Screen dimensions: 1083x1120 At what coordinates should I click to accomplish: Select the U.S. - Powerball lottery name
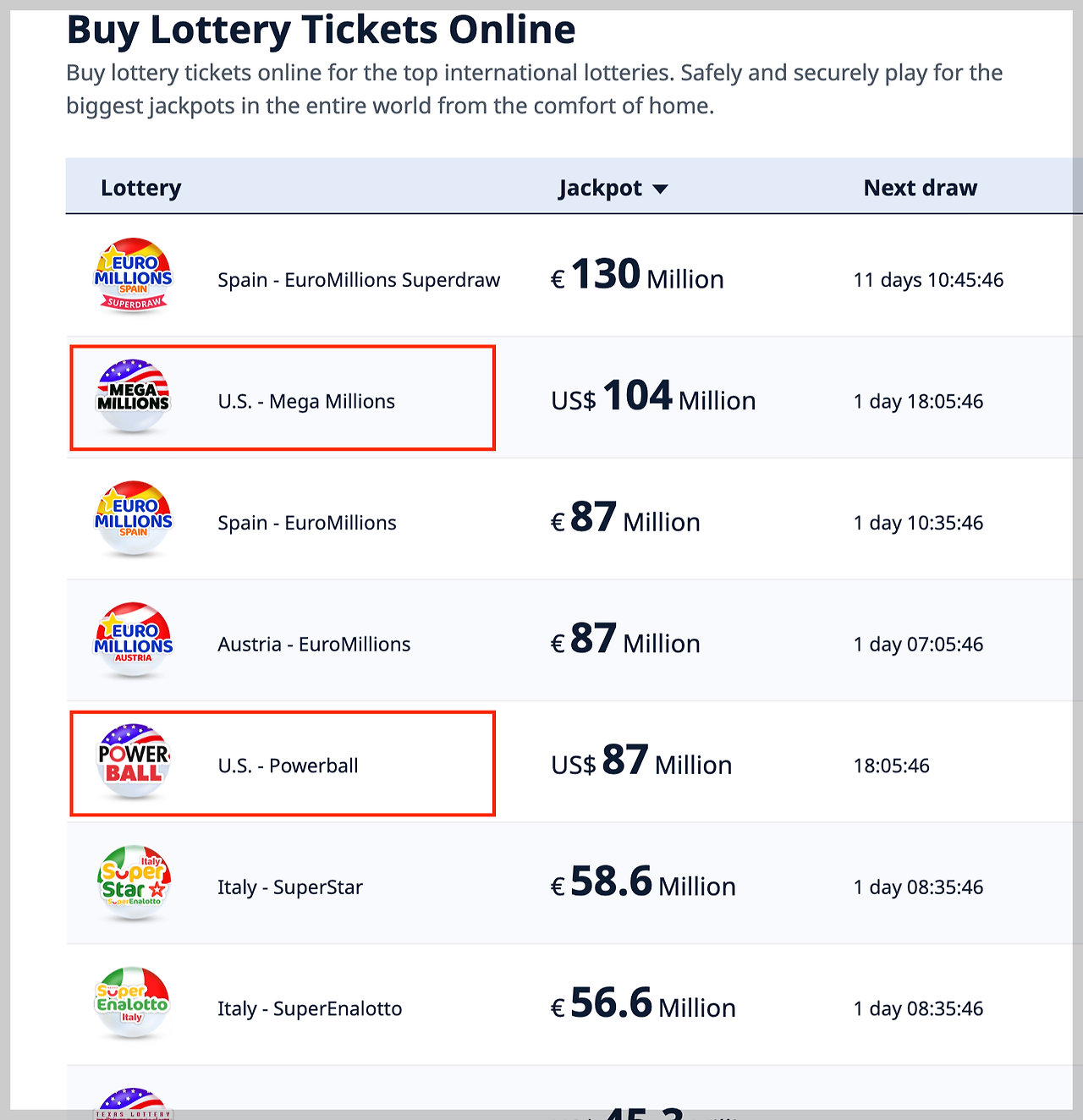coord(288,766)
